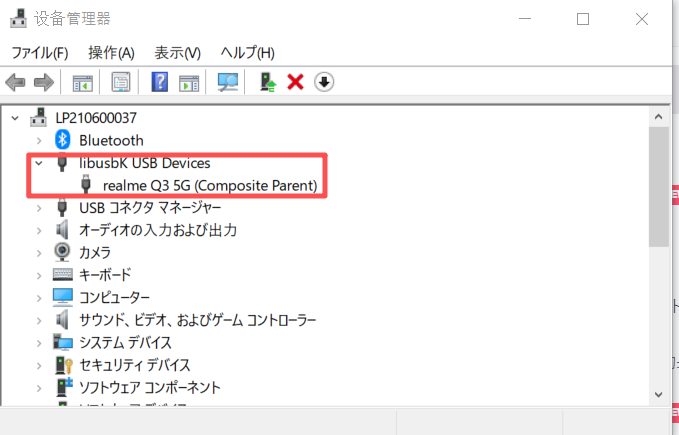Select the ソフトウェア コンポーネント tree item

pyautogui.click(x=150, y=388)
